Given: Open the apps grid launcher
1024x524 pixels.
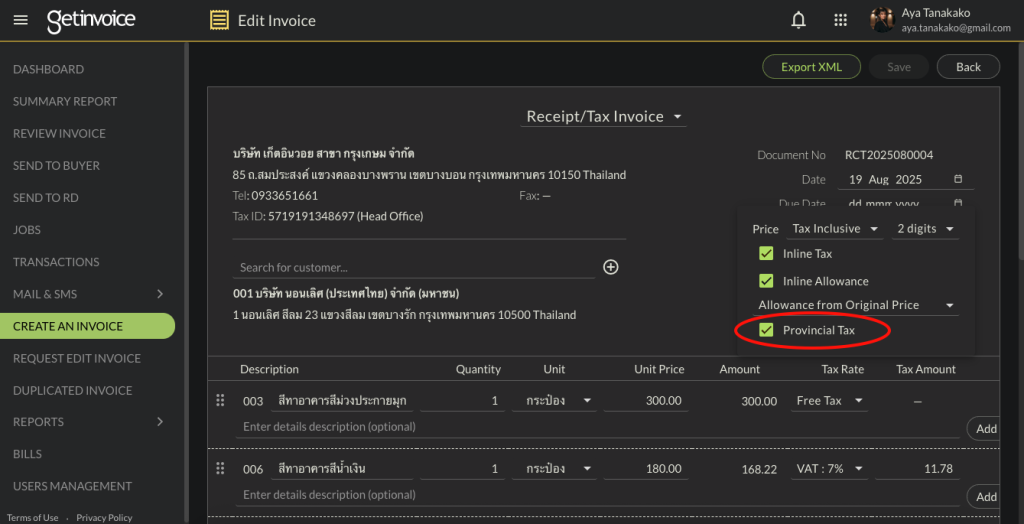Looking at the screenshot, I should (840, 20).
